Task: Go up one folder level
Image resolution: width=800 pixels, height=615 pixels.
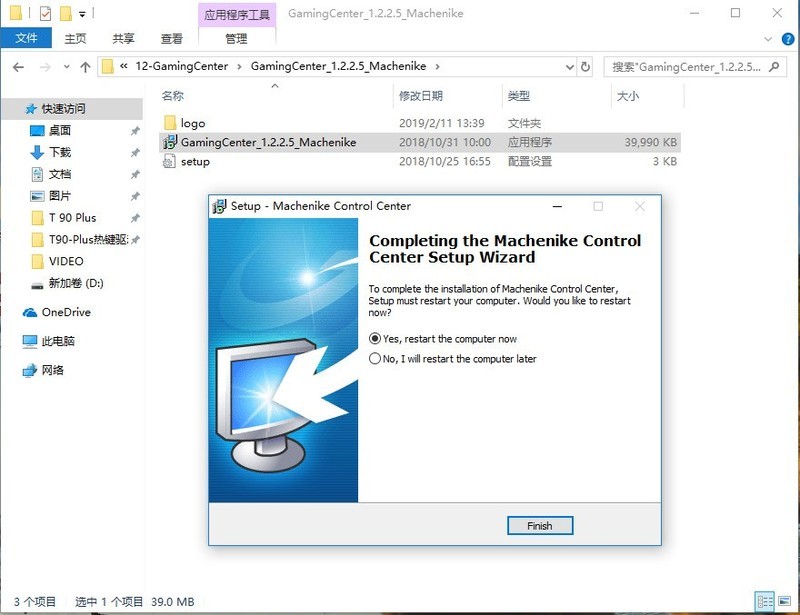Action: [x=85, y=67]
